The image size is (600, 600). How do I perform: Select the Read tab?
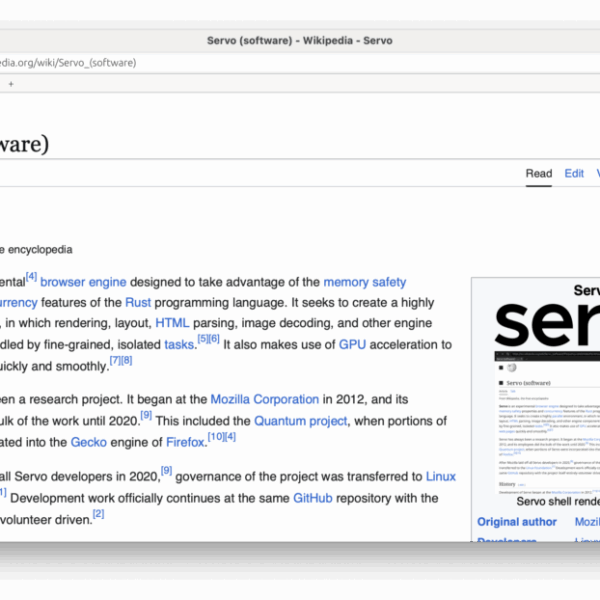[538, 174]
